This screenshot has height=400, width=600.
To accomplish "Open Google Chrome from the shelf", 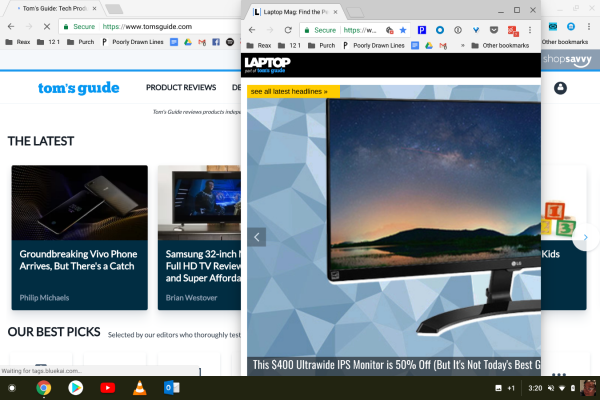I will click(44, 388).
